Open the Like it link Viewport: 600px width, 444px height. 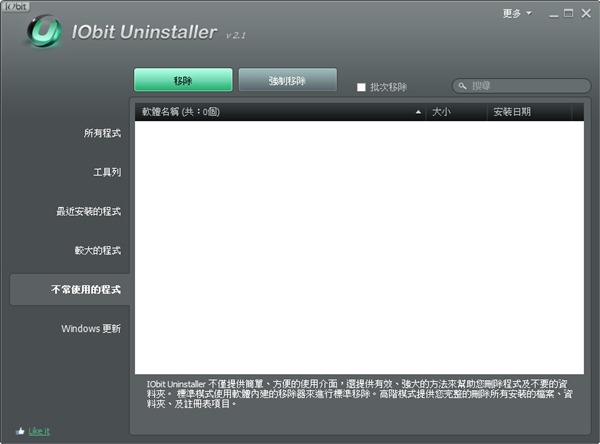click(39, 431)
